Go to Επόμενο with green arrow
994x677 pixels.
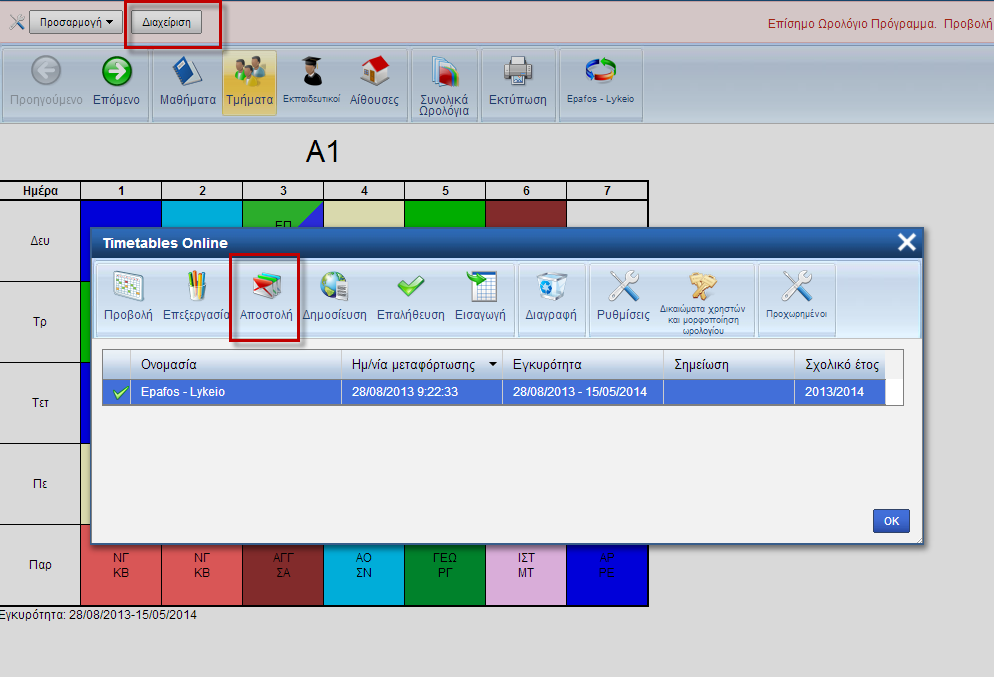tap(117, 82)
